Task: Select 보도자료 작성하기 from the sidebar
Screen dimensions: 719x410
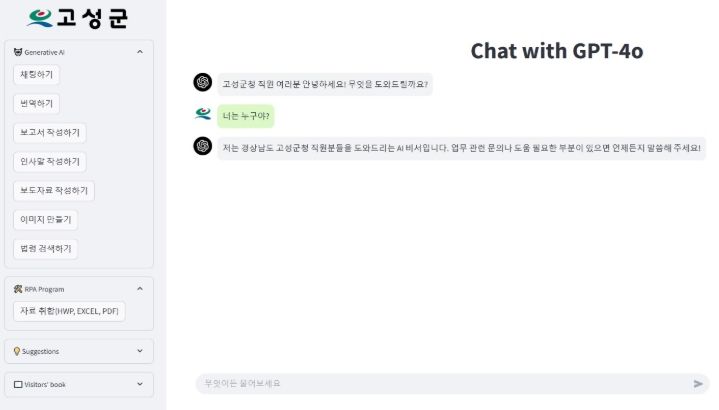Action: click(54, 190)
